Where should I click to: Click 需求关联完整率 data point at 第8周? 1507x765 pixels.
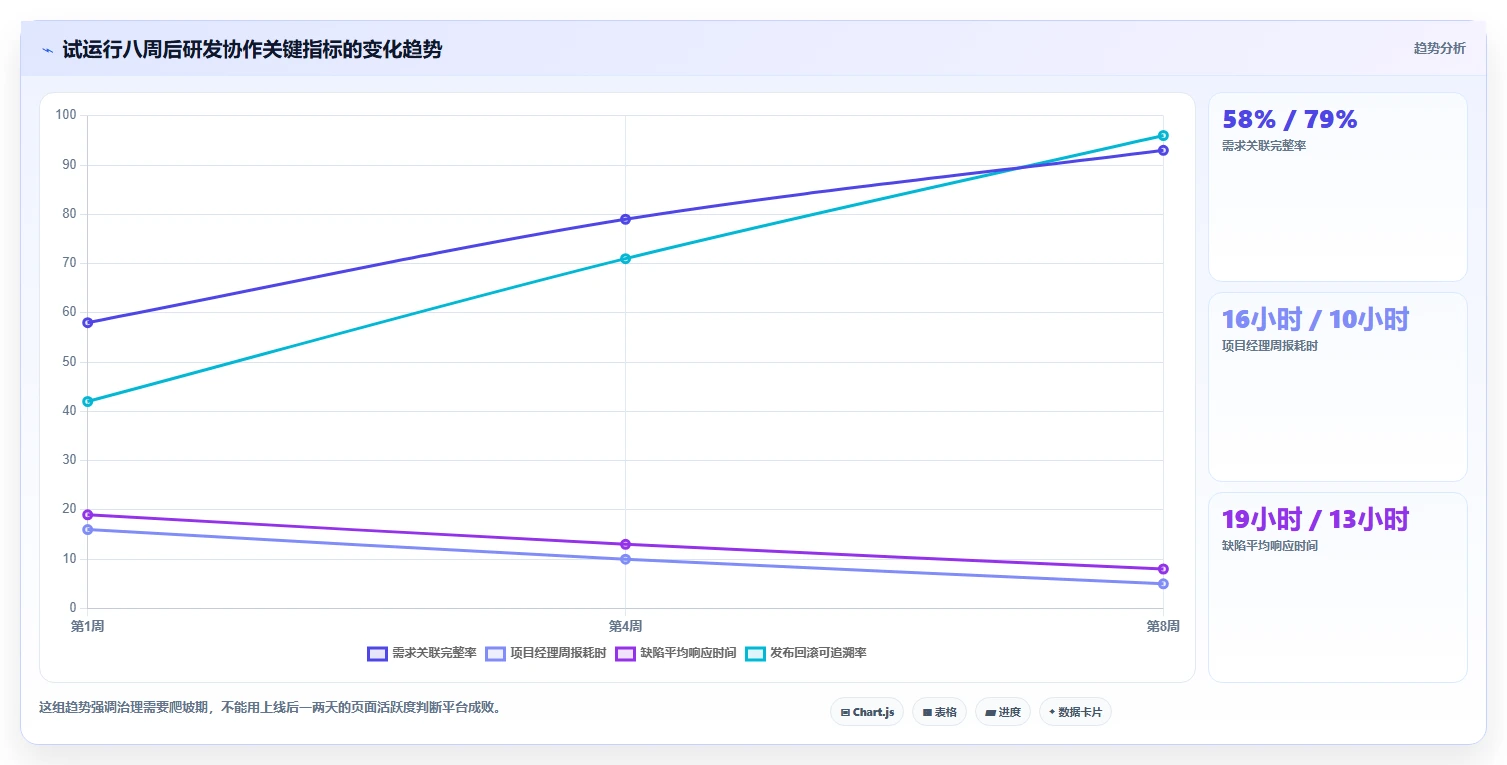1163,150
